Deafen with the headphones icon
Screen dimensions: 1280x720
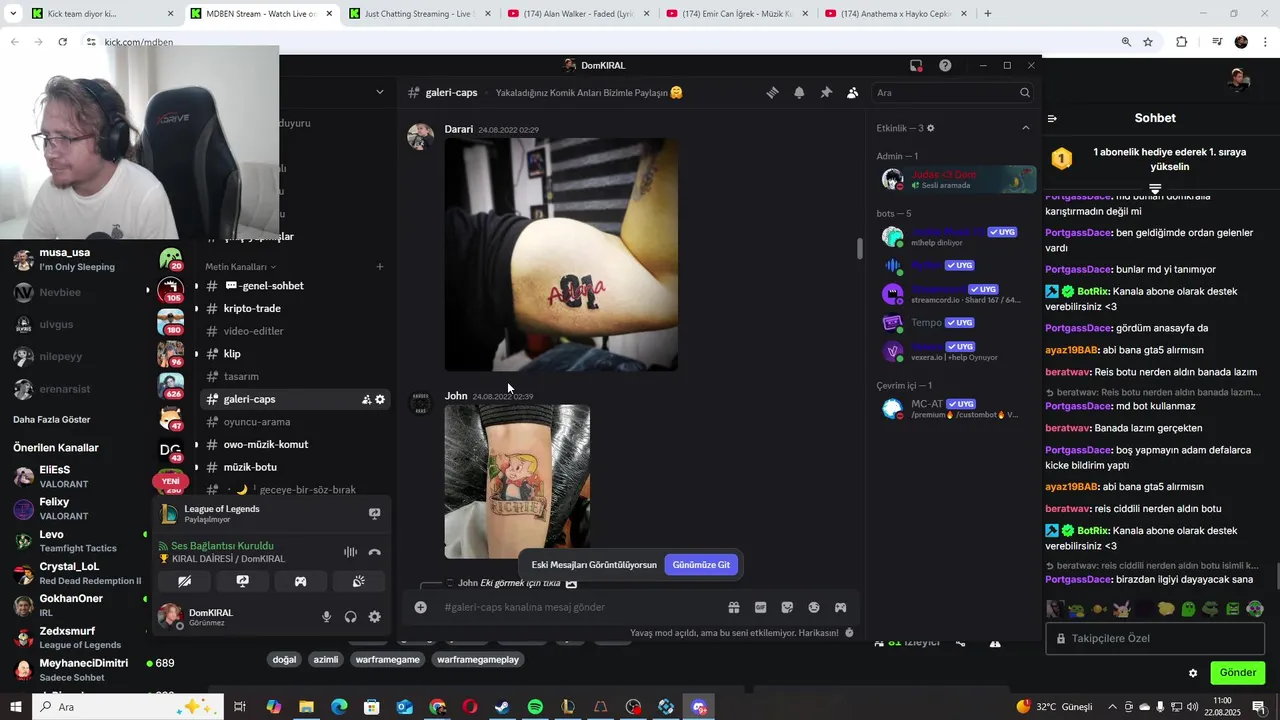coord(350,617)
